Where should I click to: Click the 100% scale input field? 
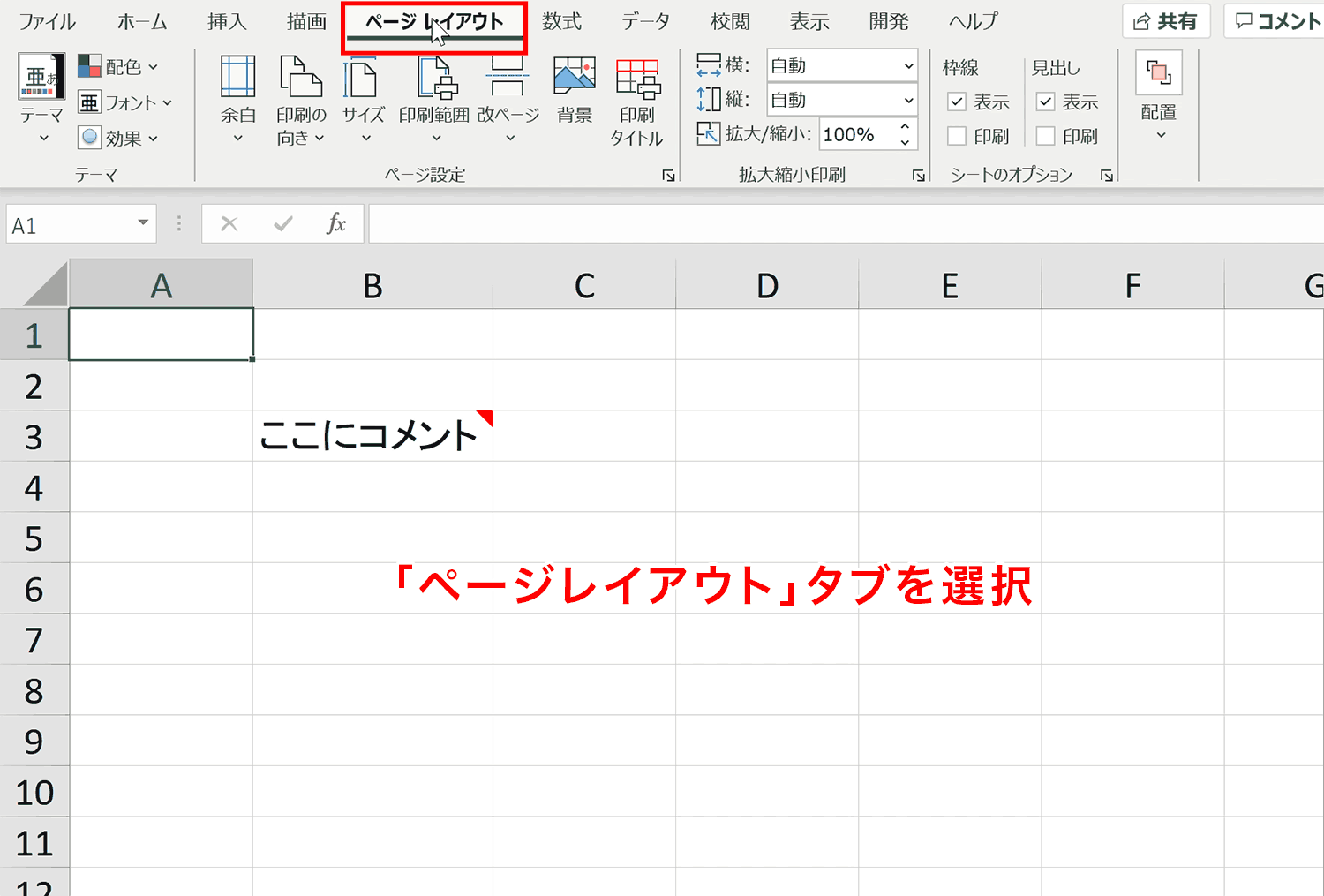point(856,134)
